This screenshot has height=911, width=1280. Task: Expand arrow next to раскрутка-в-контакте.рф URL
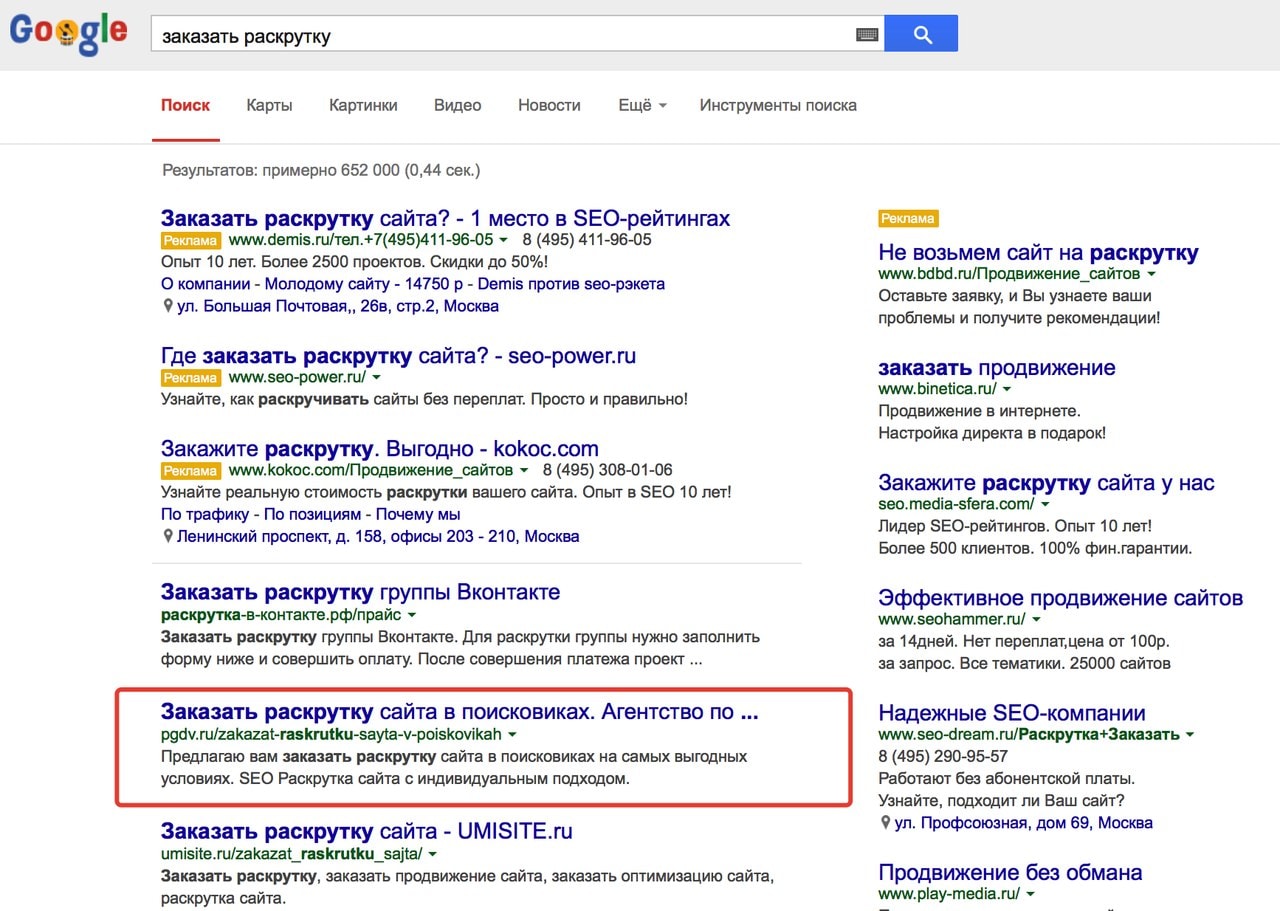tap(411, 615)
